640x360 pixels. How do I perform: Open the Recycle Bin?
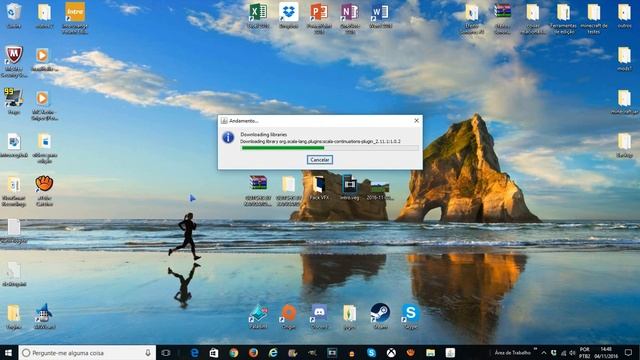click(14, 16)
